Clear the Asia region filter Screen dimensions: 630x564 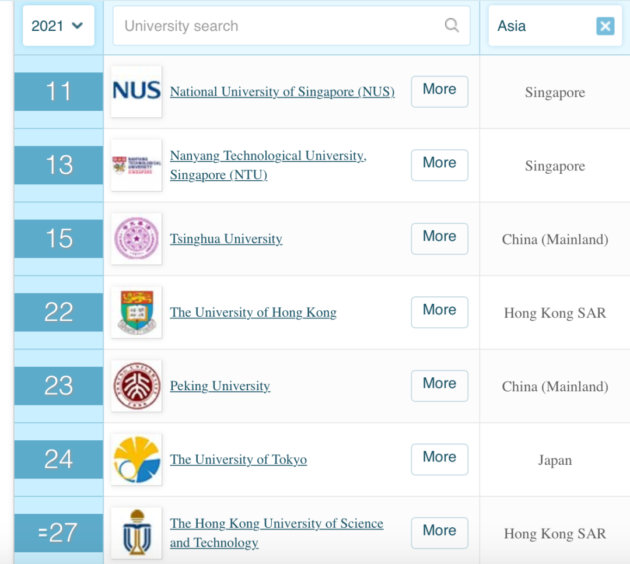605,26
